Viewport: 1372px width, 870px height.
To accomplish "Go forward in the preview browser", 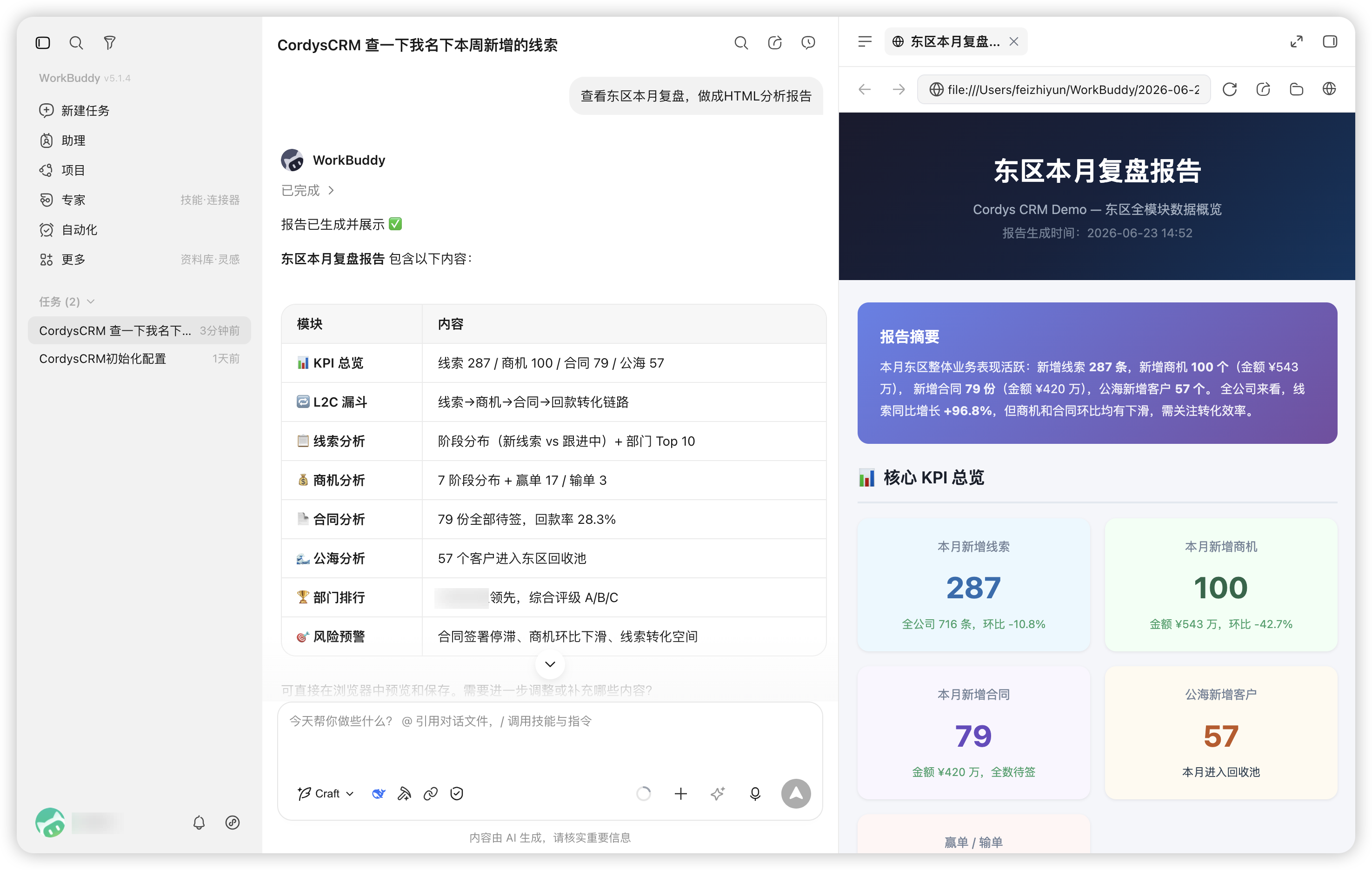I will coord(899,89).
